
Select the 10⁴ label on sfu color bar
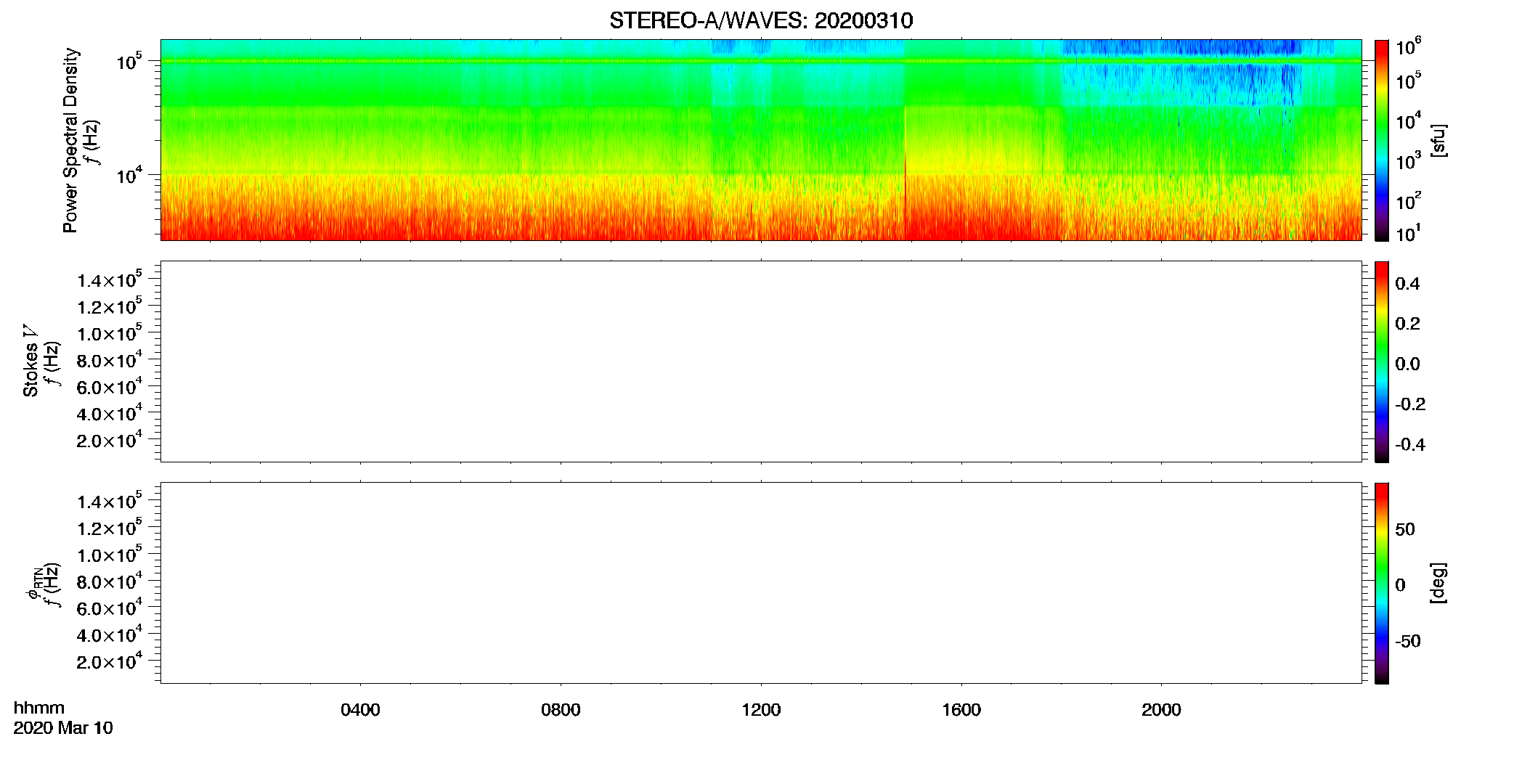click(1409, 121)
